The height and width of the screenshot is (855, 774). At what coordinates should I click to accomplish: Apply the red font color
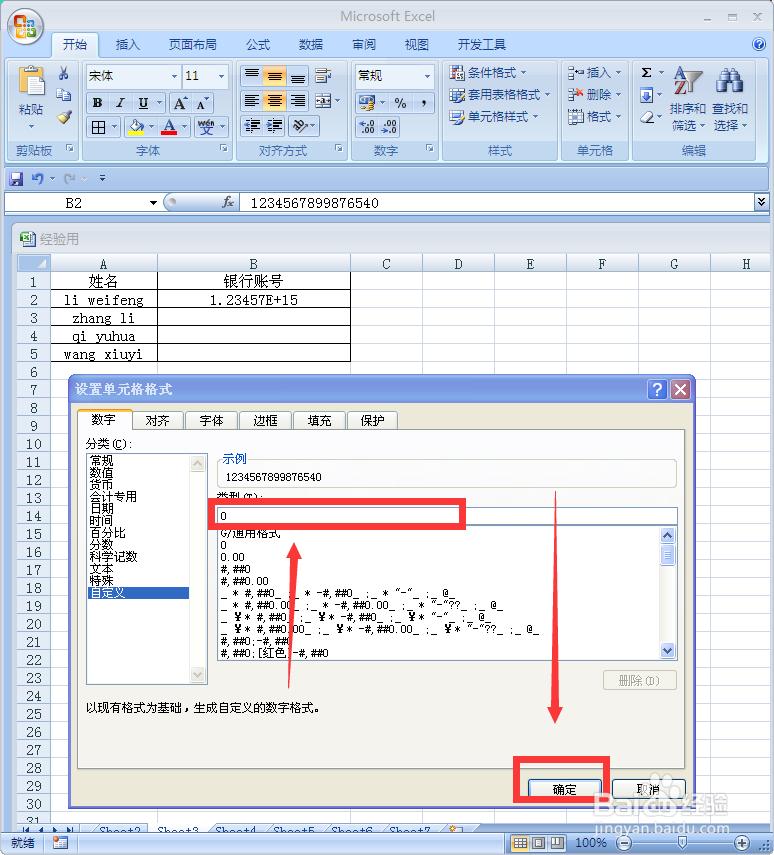(170, 127)
